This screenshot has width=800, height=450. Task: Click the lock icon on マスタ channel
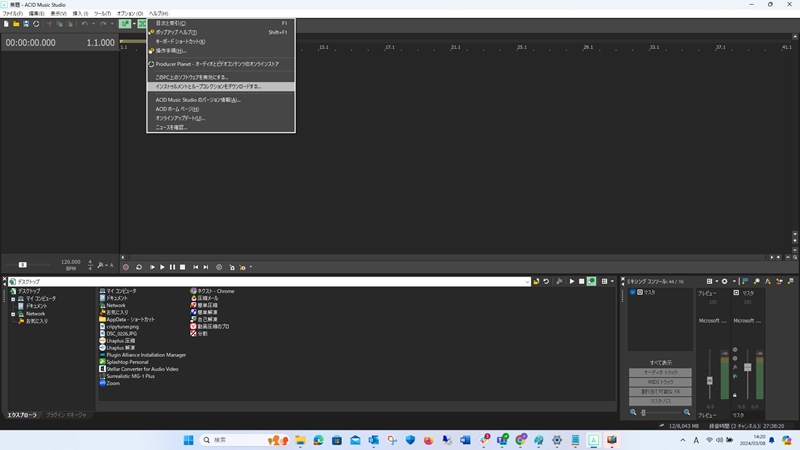coord(735,395)
